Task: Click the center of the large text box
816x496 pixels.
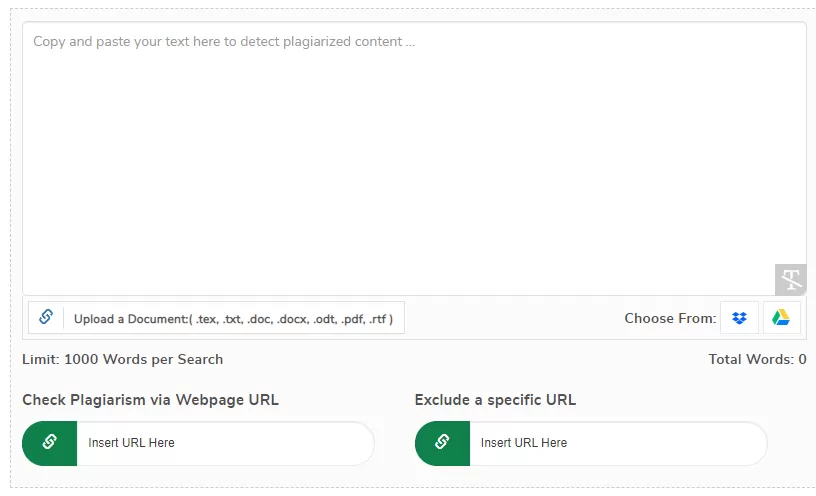Action: (x=414, y=158)
